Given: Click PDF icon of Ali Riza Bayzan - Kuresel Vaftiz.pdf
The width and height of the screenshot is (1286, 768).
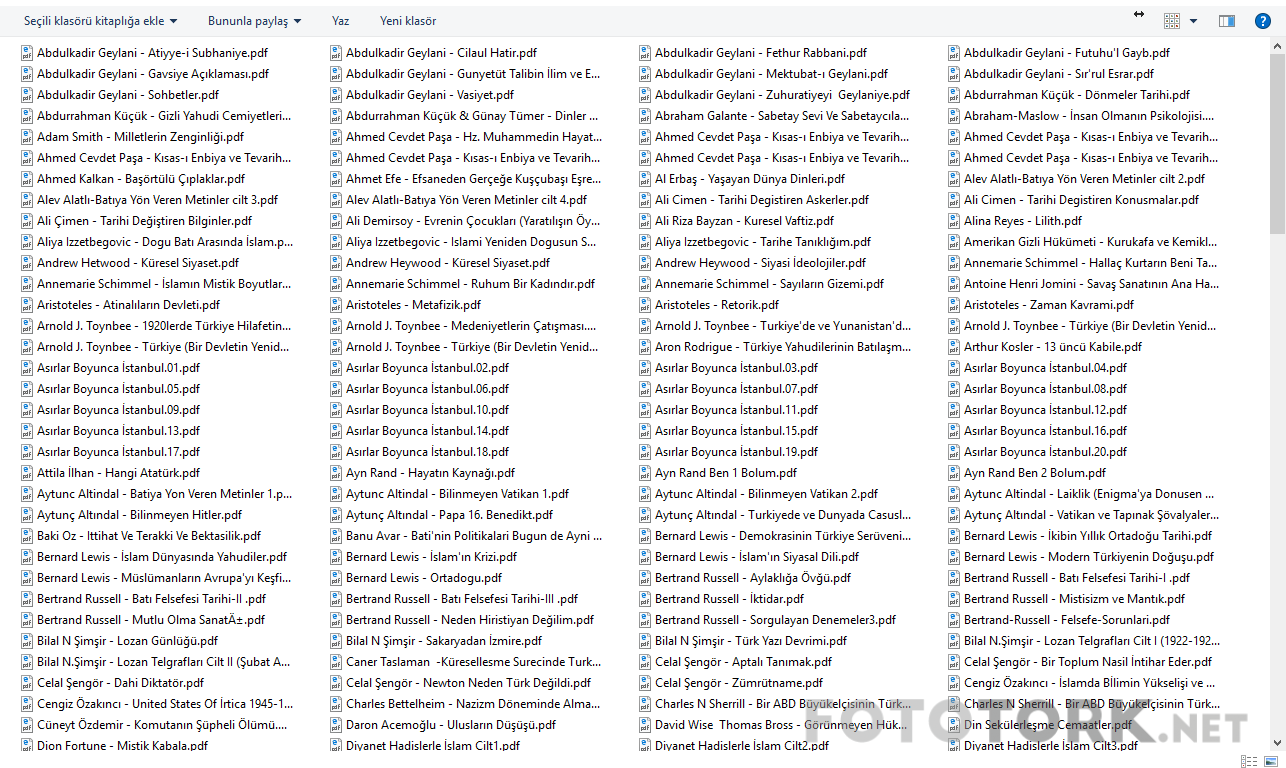Looking at the screenshot, I should (x=645, y=221).
